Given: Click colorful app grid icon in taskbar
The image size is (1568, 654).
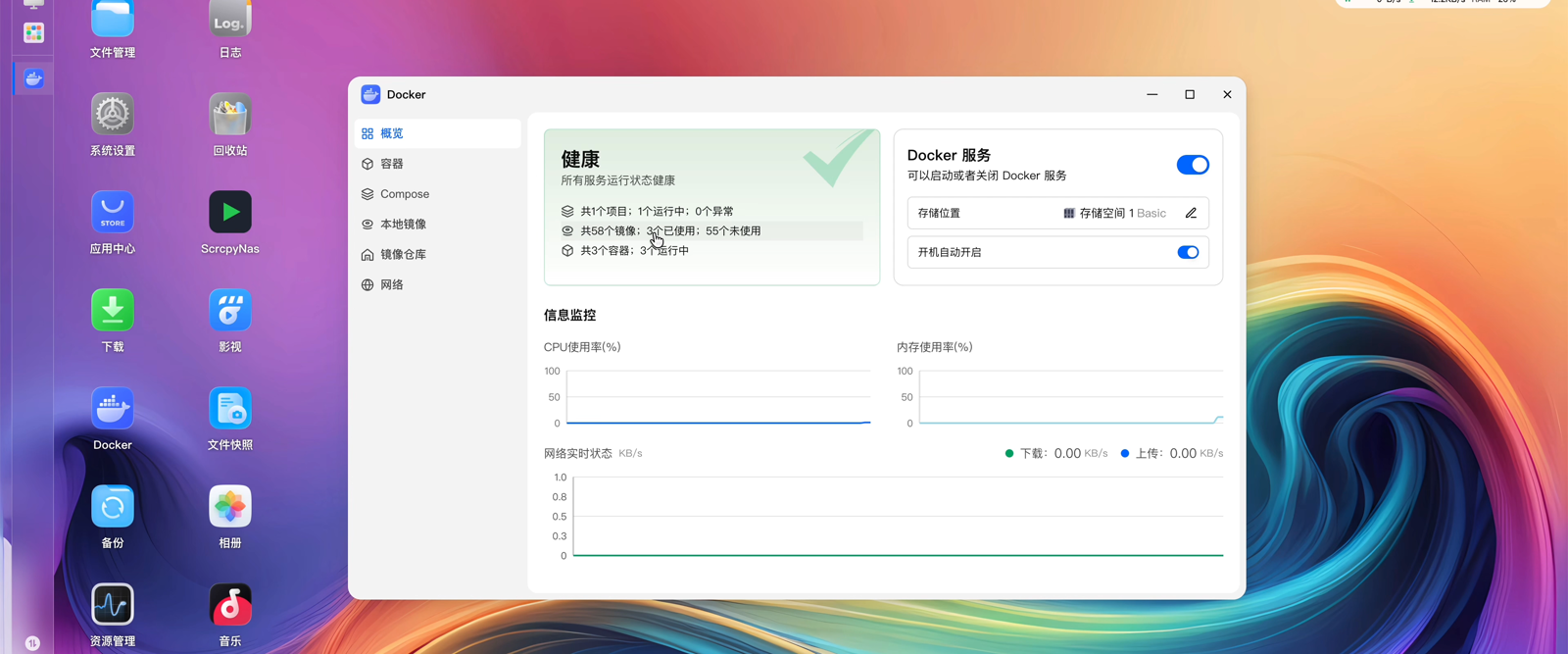Looking at the screenshot, I should [x=34, y=33].
